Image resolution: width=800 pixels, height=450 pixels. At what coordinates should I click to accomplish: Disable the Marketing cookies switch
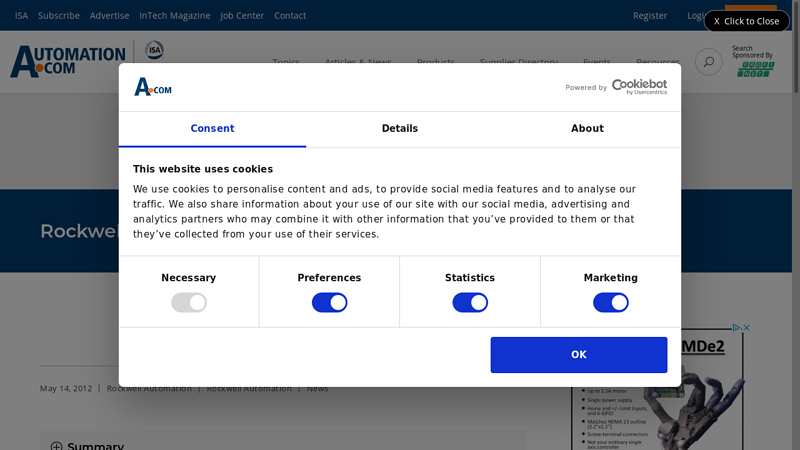(x=610, y=303)
